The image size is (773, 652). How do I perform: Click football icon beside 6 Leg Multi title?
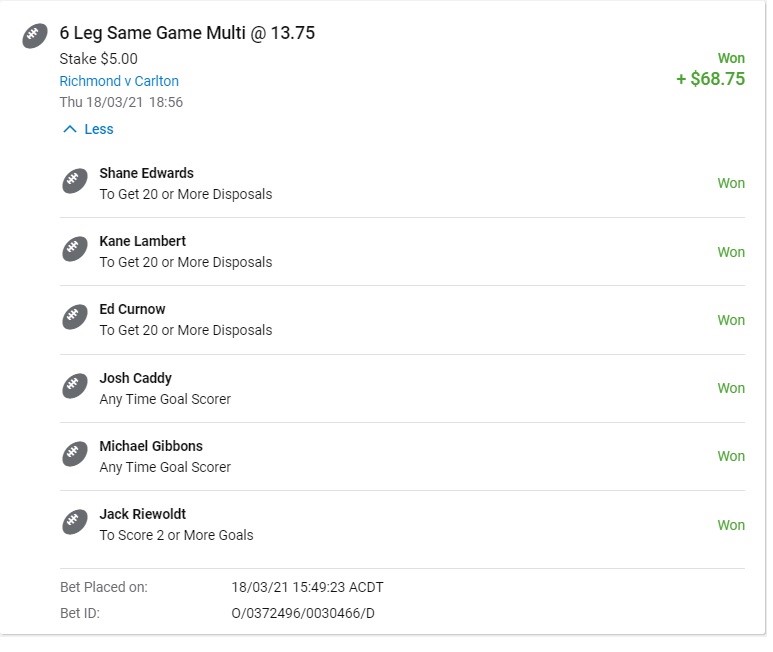click(x=35, y=36)
